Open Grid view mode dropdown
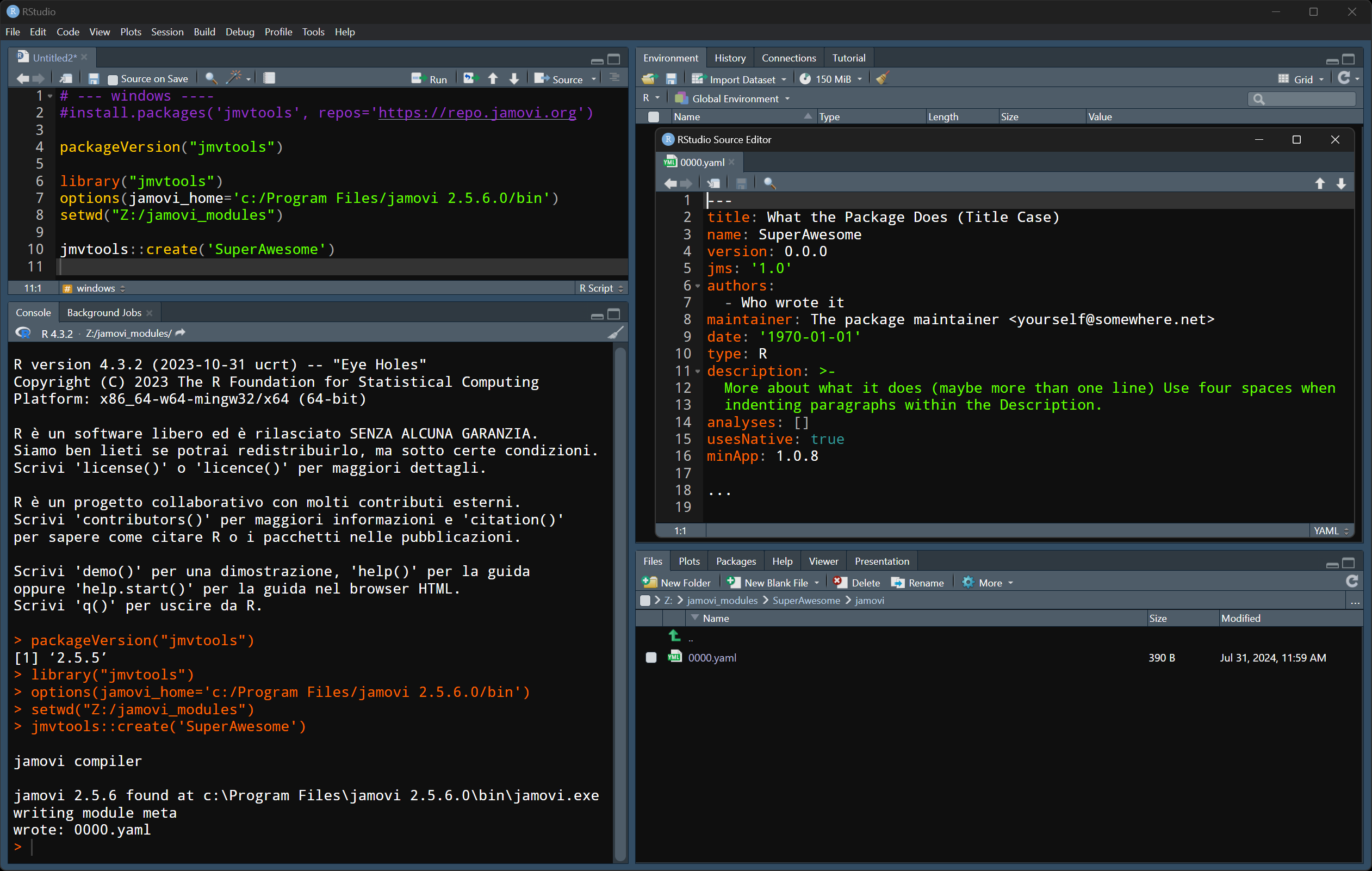The height and width of the screenshot is (871, 1372). (1300, 79)
